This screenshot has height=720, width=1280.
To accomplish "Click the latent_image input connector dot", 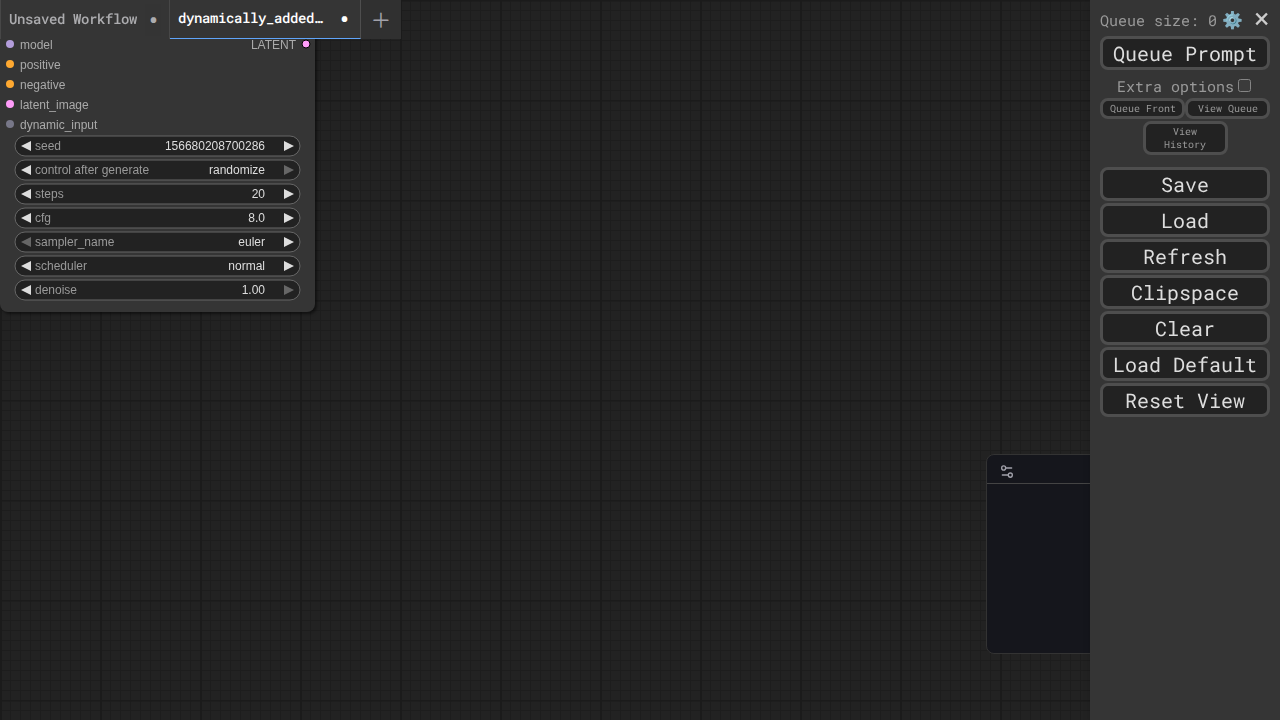I will [10, 105].
